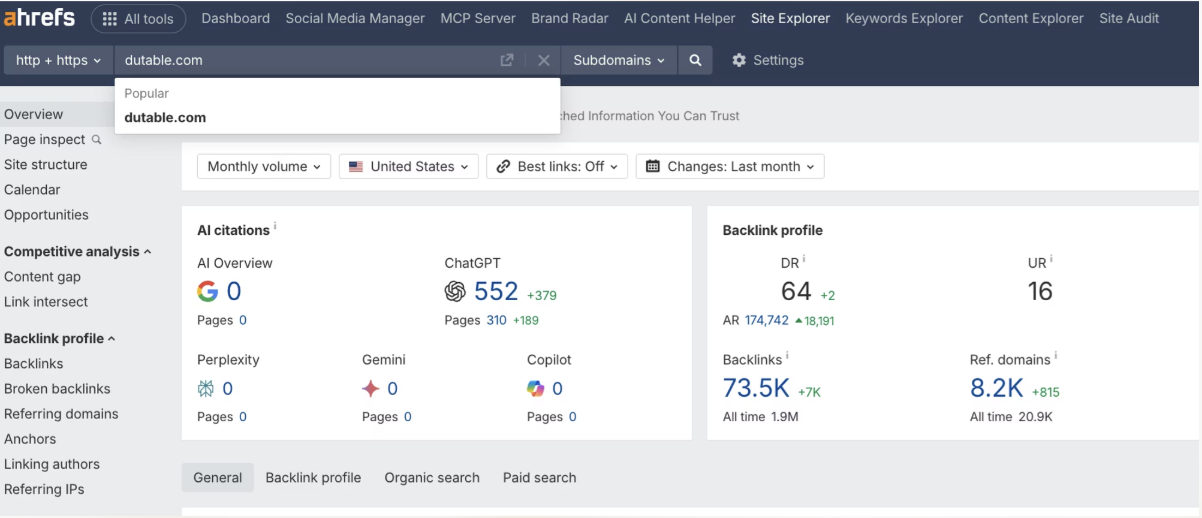The height and width of the screenshot is (518, 1202).
Task: Open Calendar in sidebar
Action: coord(32,189)
